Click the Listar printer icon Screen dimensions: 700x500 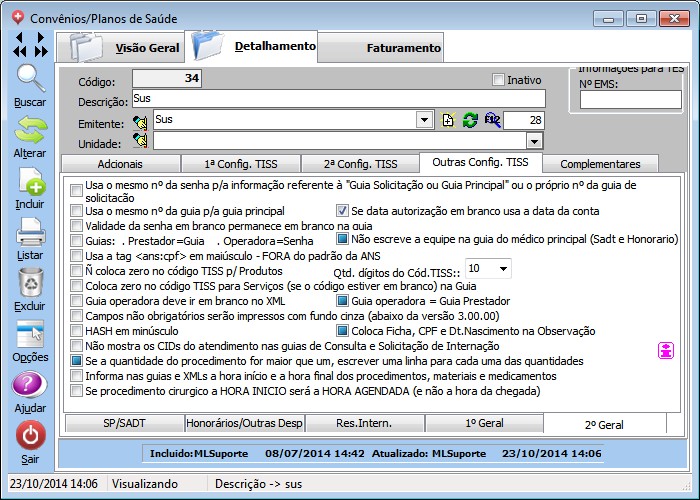click(x=29, y=234)
